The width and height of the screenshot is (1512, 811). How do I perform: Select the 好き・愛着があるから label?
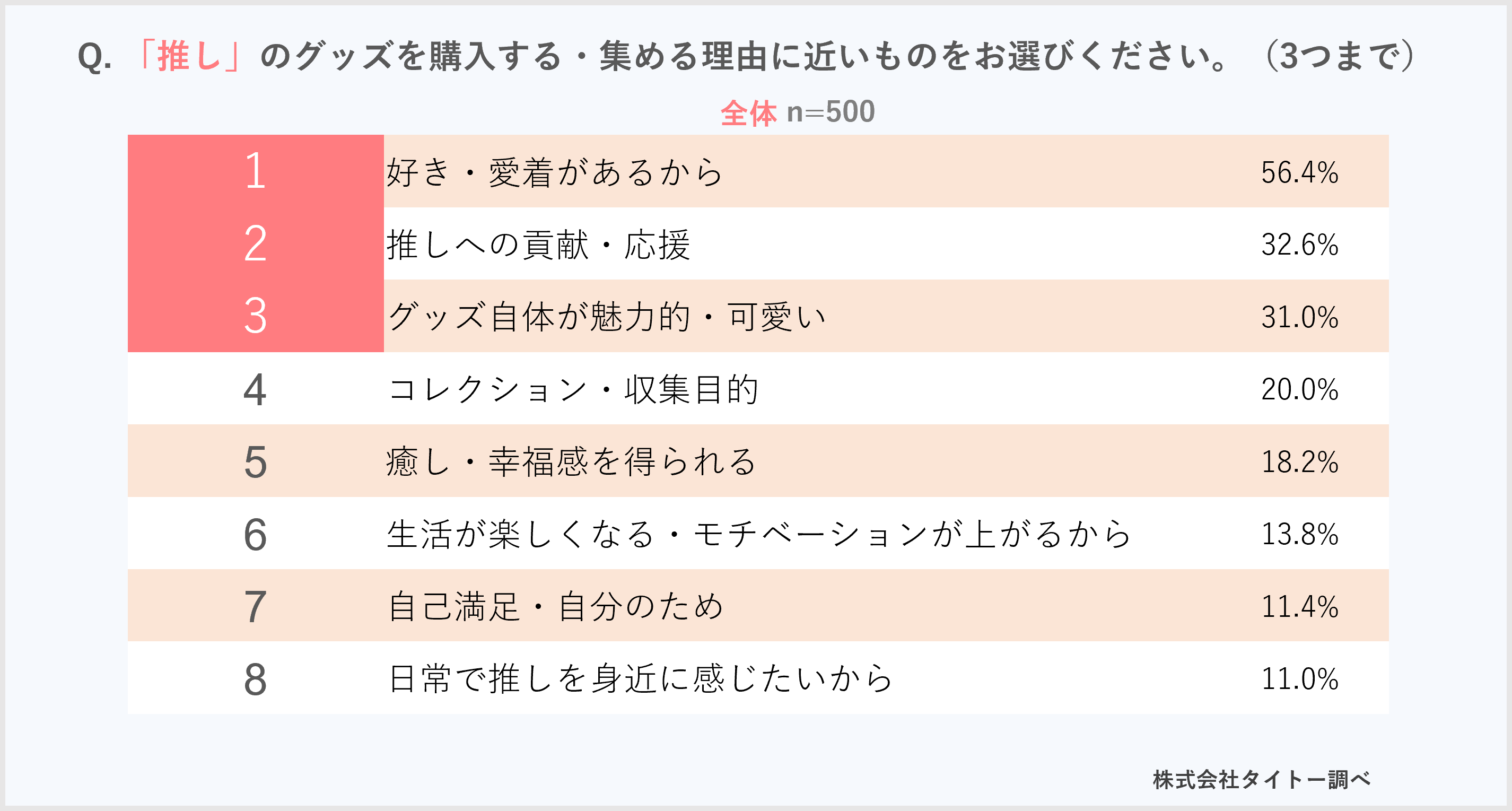pos(554,172)
